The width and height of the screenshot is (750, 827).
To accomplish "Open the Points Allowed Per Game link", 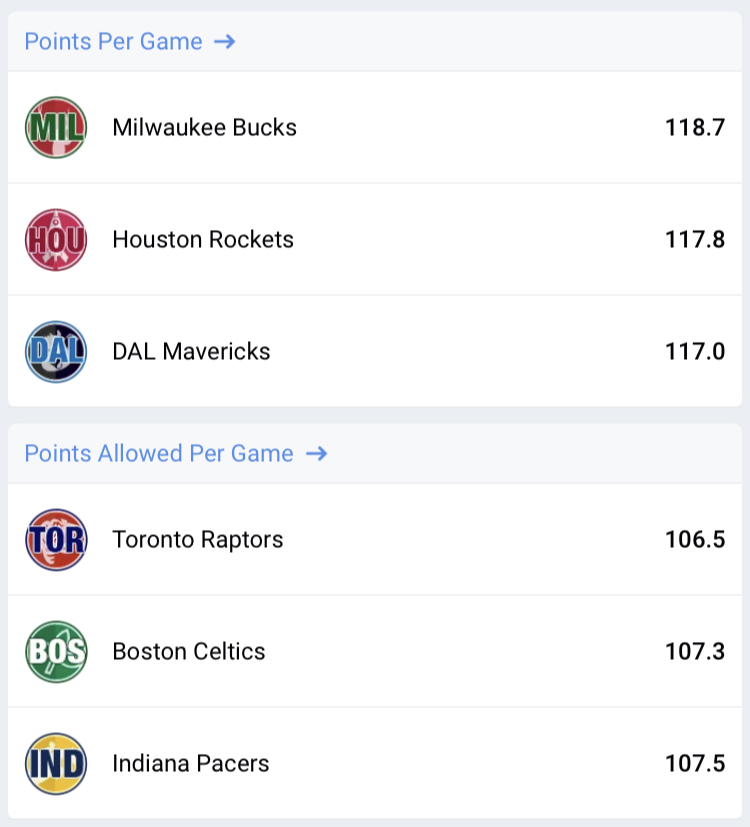I will pos(159,454).
